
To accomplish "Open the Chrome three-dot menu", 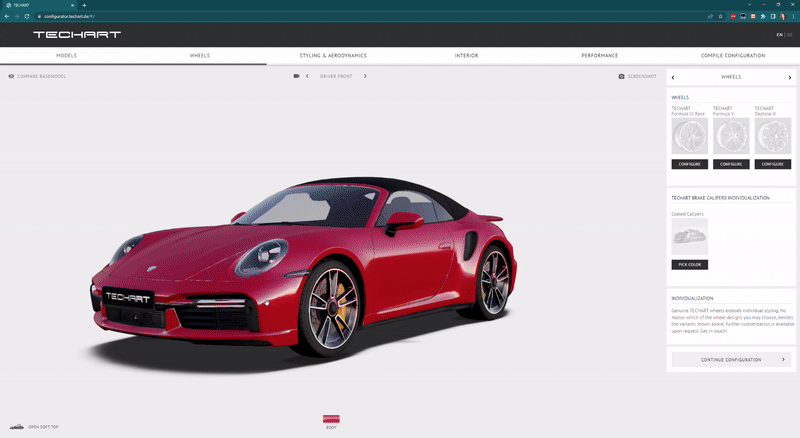I will click(792, 16).
